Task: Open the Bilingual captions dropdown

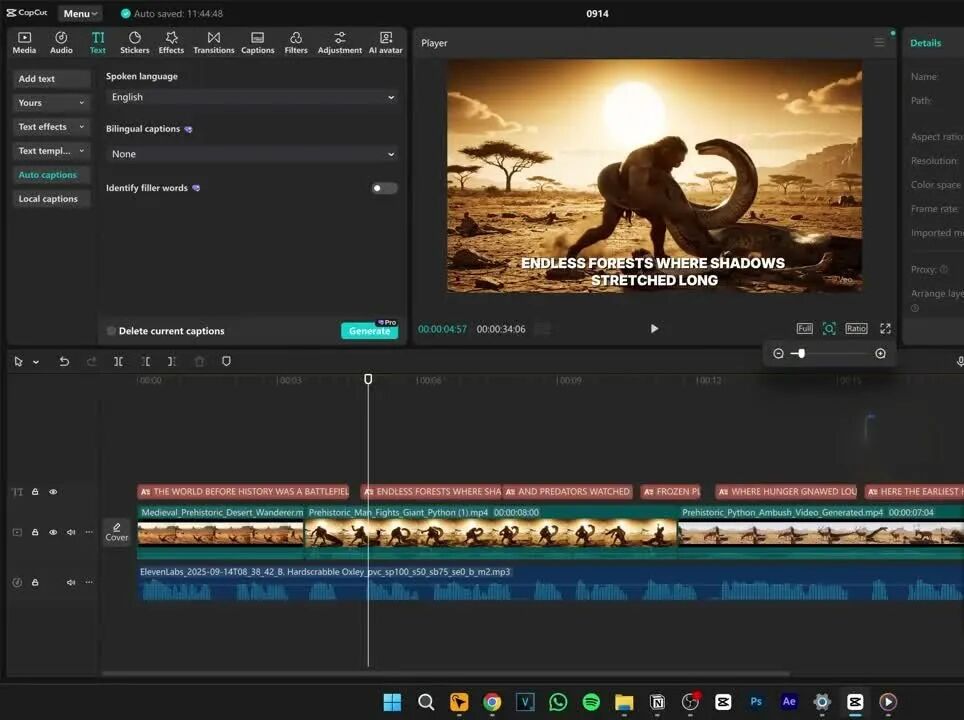Action: pos(252,154)
